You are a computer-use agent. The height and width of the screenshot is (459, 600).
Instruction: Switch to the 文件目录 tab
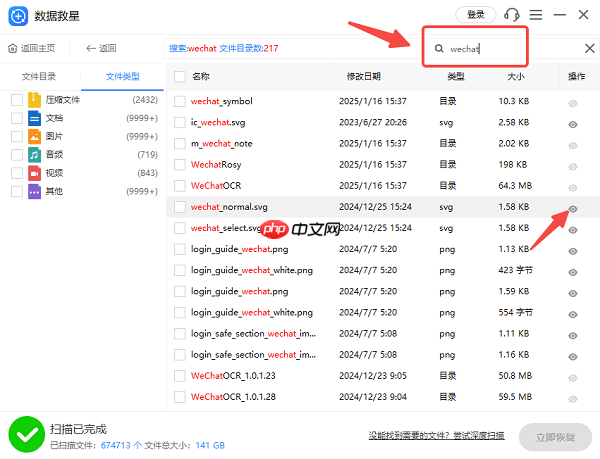39,76
